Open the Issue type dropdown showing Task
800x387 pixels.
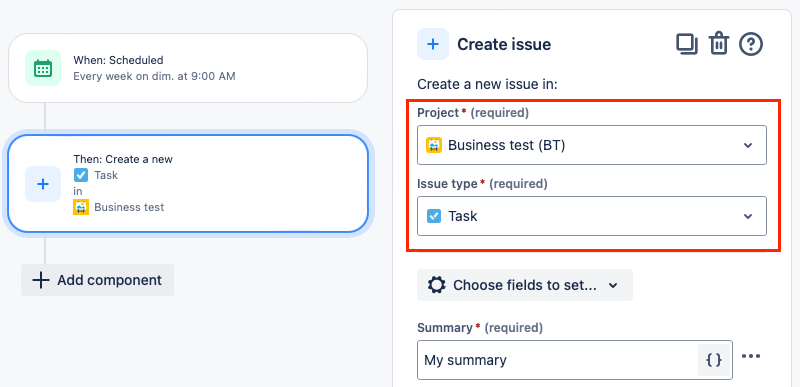pos(592,216)
